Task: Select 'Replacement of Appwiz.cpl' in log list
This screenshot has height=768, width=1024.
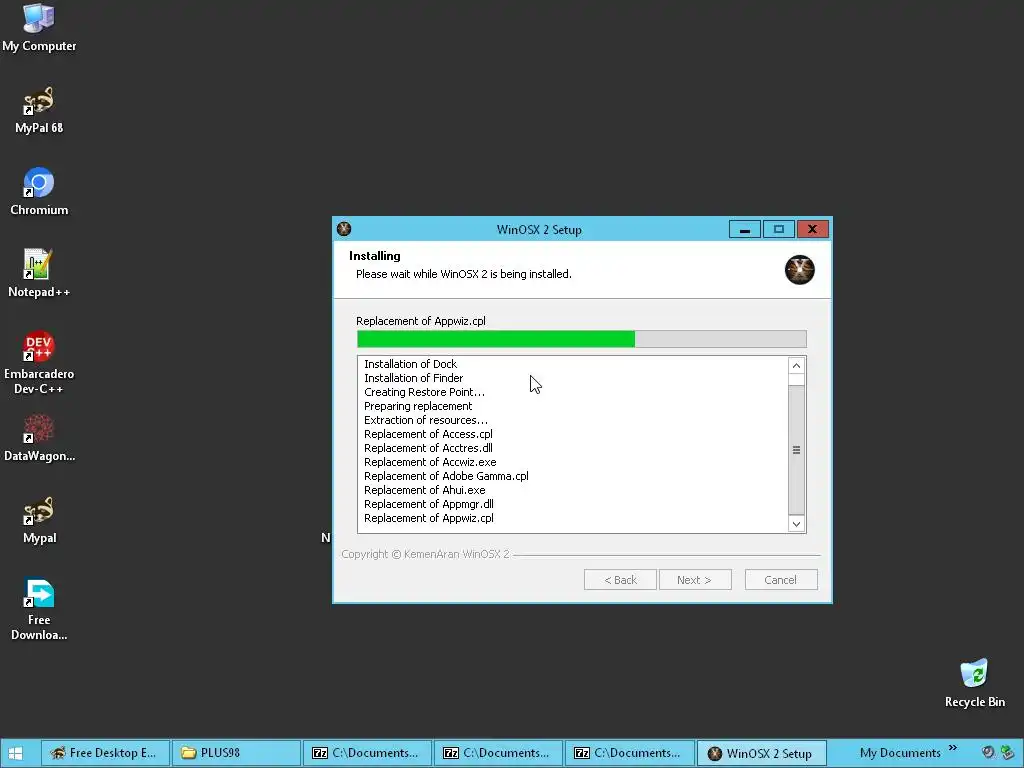Action: tap(428, 519)
